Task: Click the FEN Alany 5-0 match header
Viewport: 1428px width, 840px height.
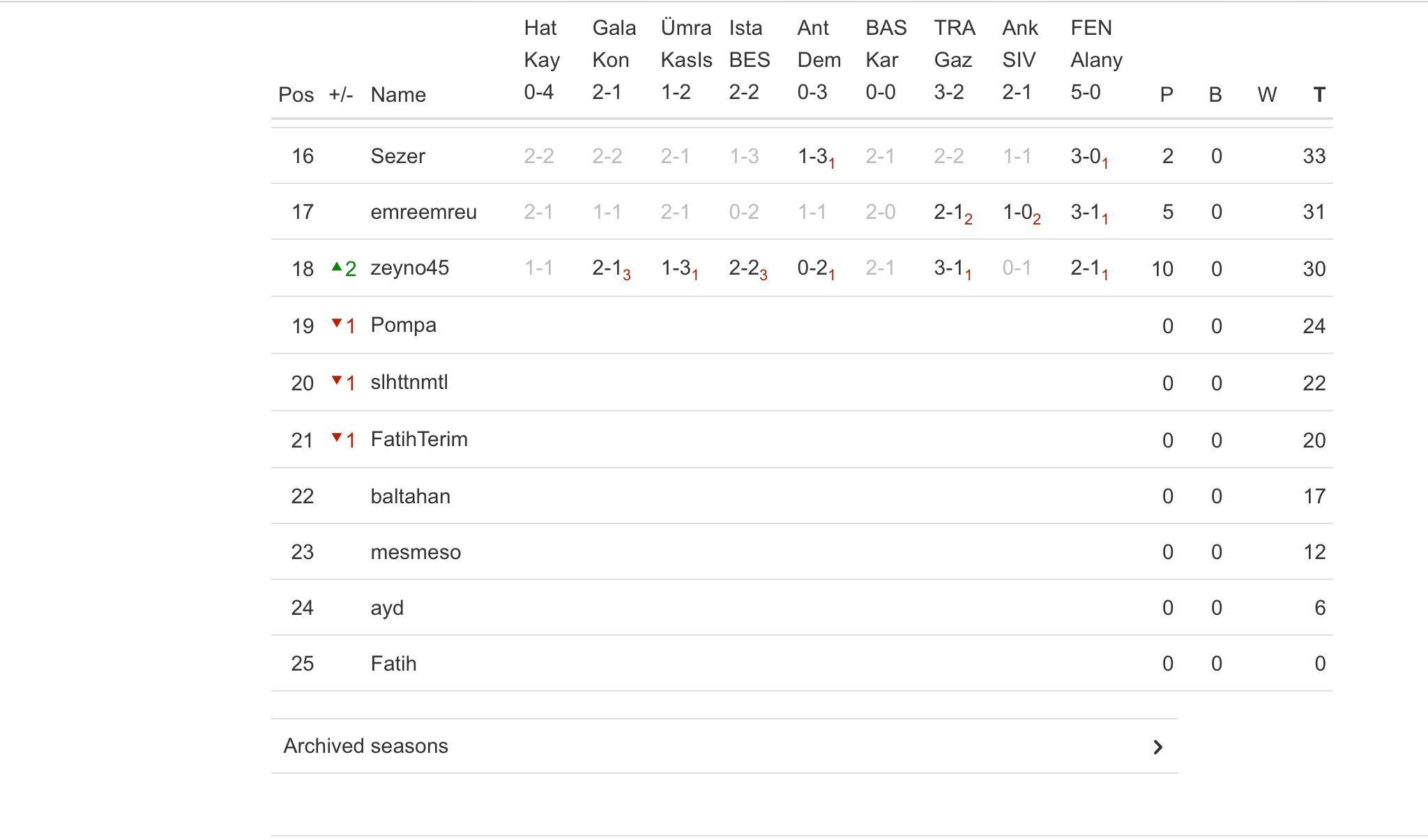Action: pyautogui.click(x=1096, y=60)
